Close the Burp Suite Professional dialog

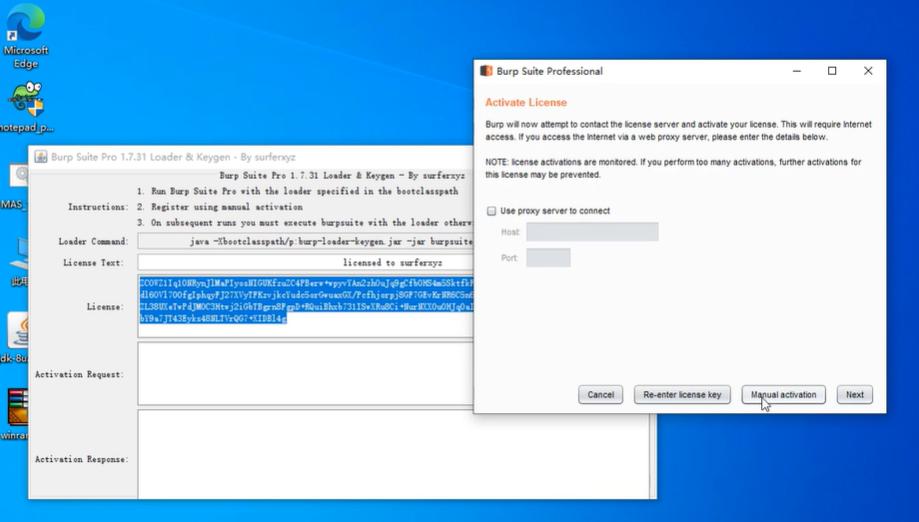coord(868,71)
